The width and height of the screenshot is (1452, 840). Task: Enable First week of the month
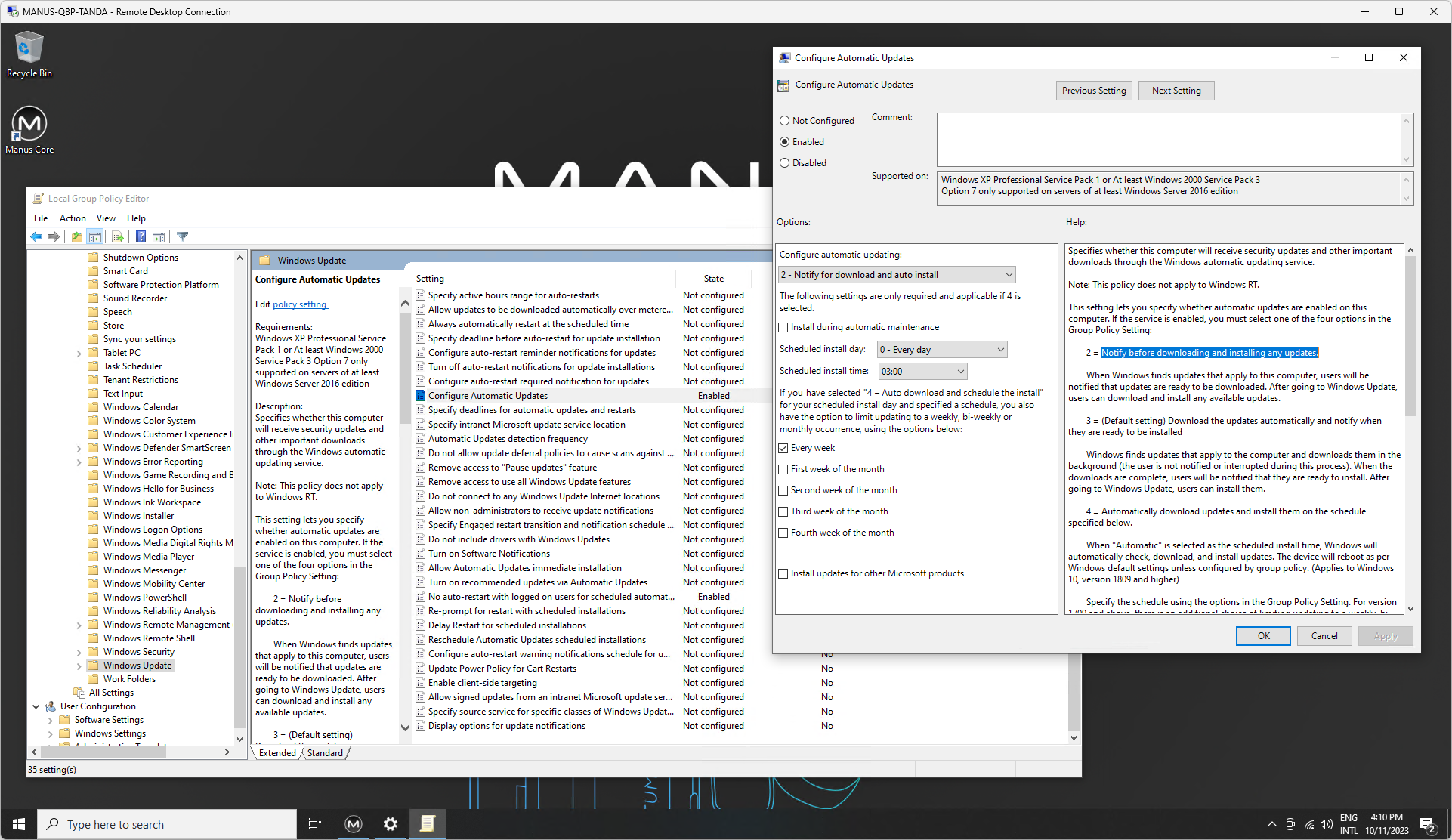tap(783, 470)
